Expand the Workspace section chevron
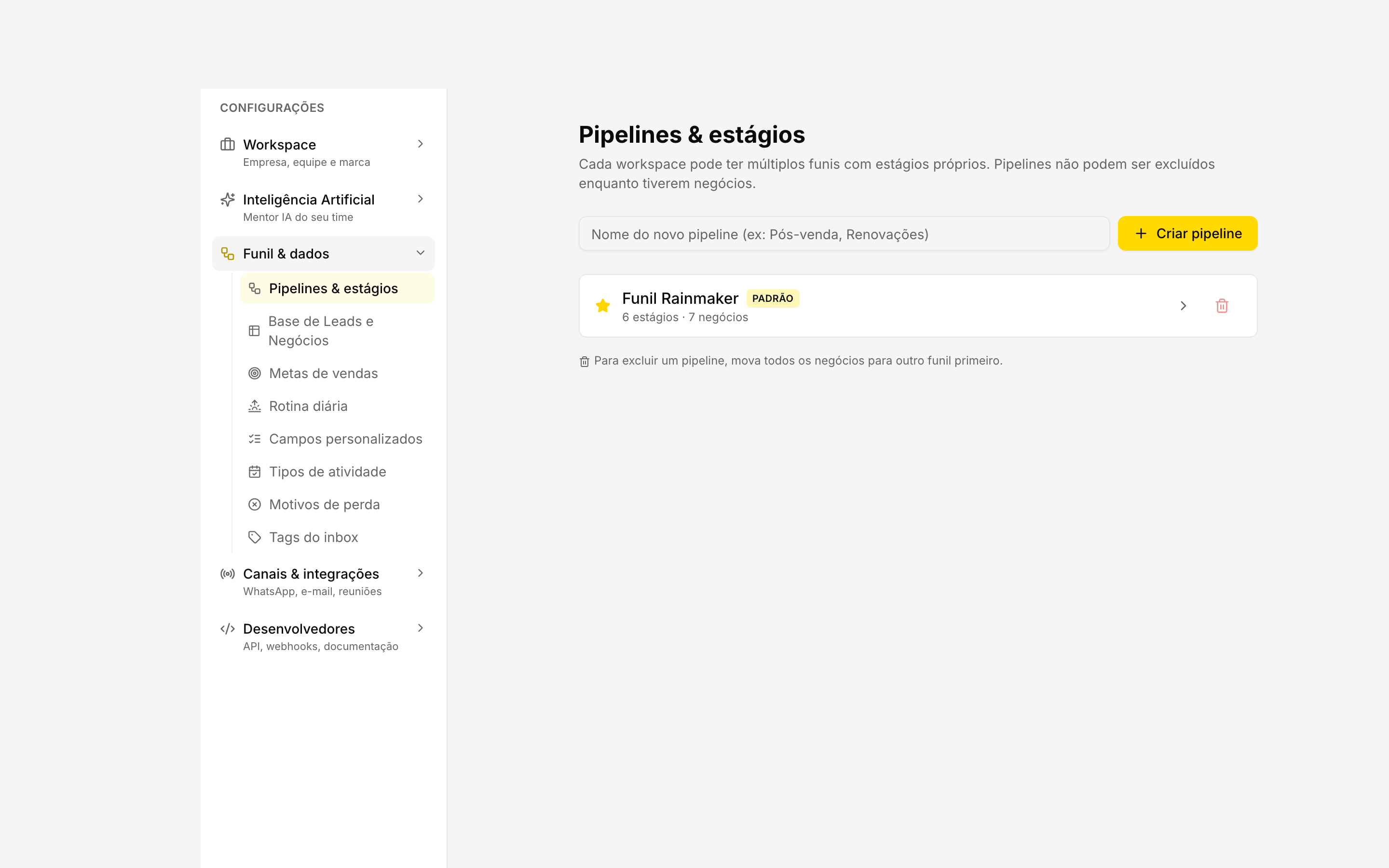 point(420,144)
